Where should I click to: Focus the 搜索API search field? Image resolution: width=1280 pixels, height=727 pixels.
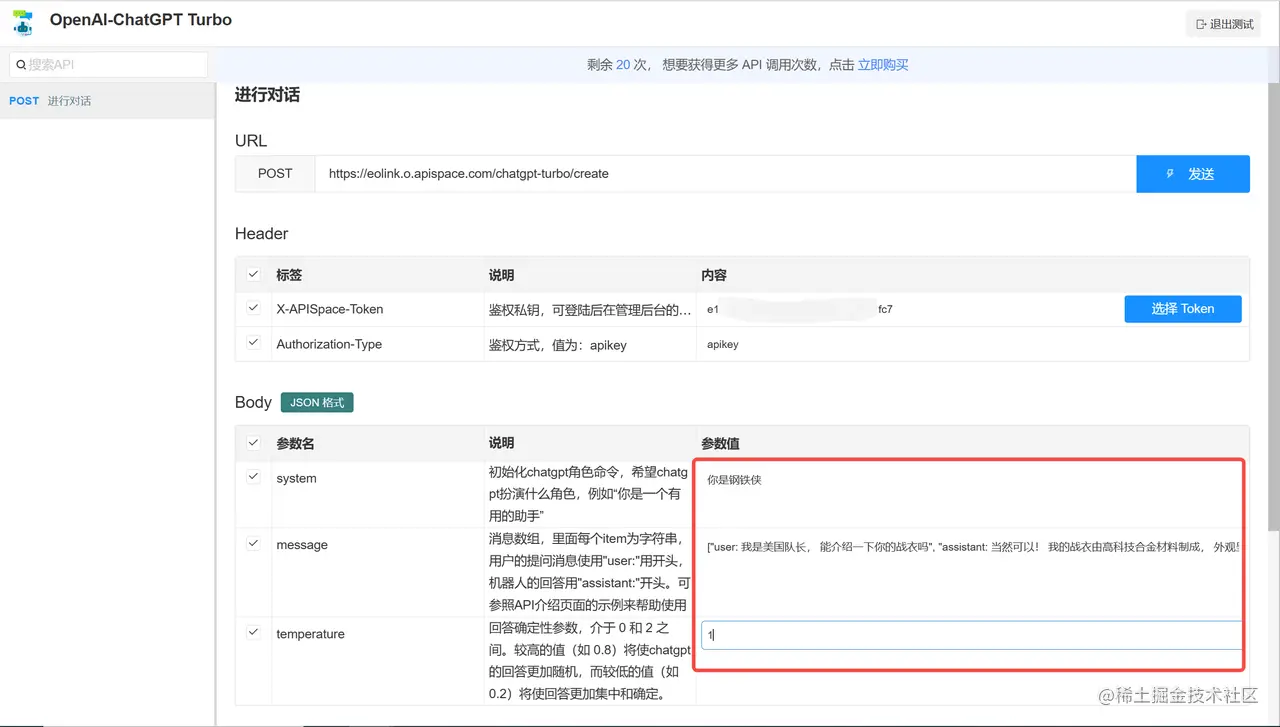tap(108, 65)
